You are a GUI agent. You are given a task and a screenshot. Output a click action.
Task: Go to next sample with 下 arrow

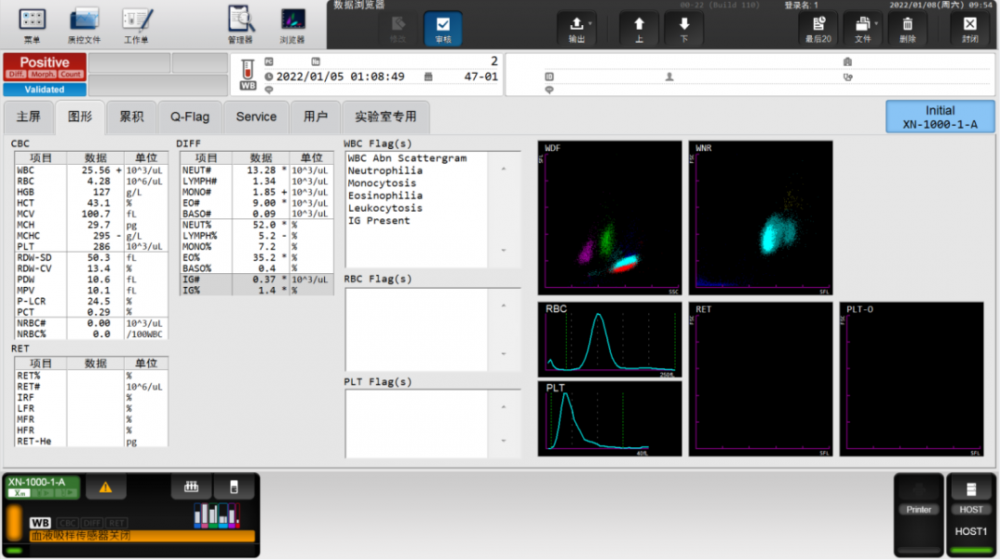[684, 27]
